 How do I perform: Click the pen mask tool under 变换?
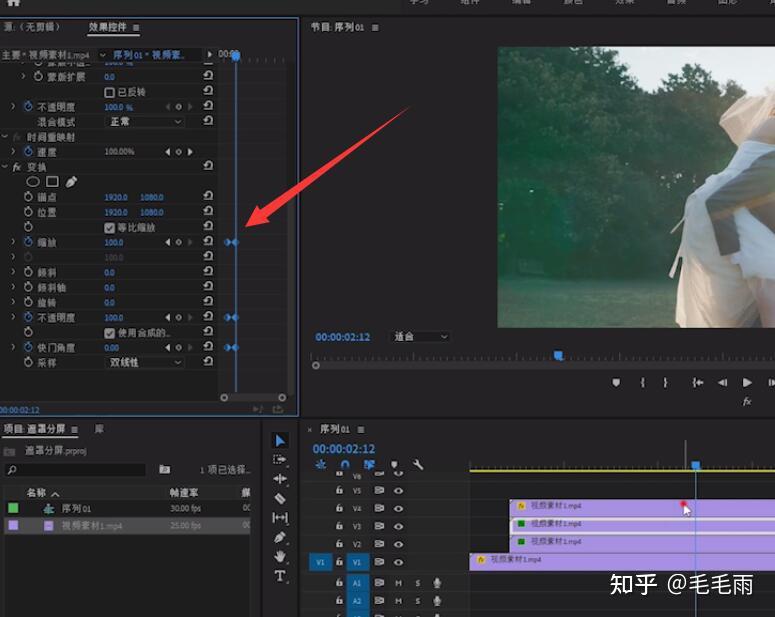pos(71,182)
